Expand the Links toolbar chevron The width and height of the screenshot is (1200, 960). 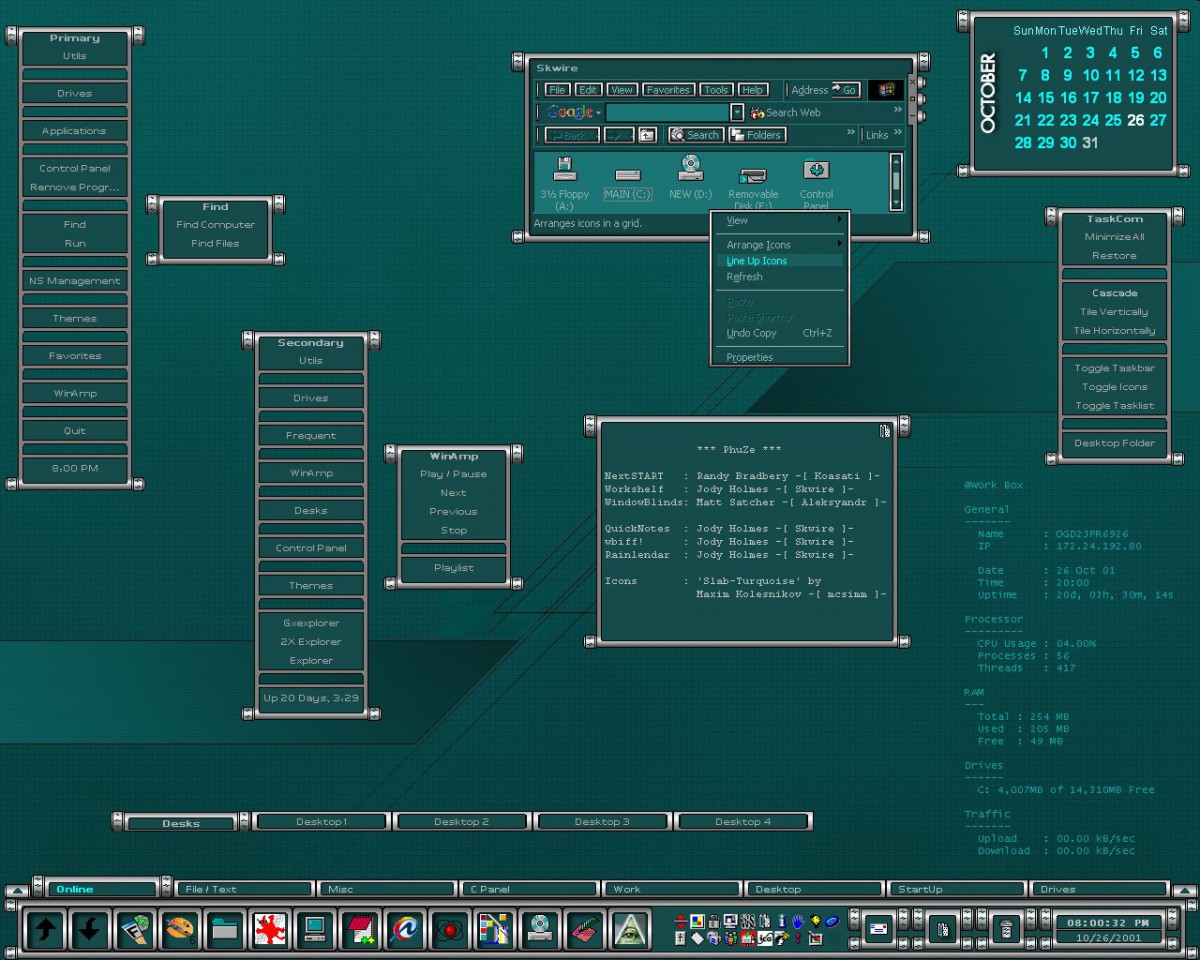[898, 133]
